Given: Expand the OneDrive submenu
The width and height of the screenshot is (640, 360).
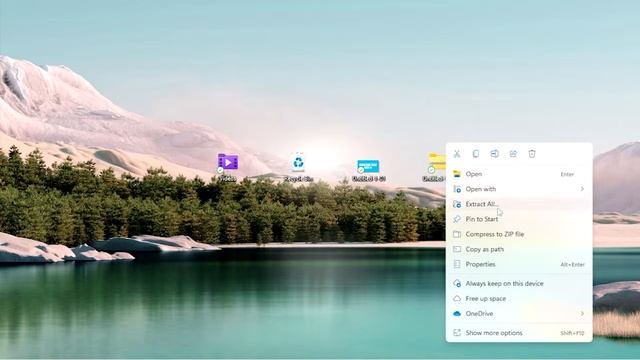Looking at the screenshot, I should pyautogui.click(x=519, y=313).
